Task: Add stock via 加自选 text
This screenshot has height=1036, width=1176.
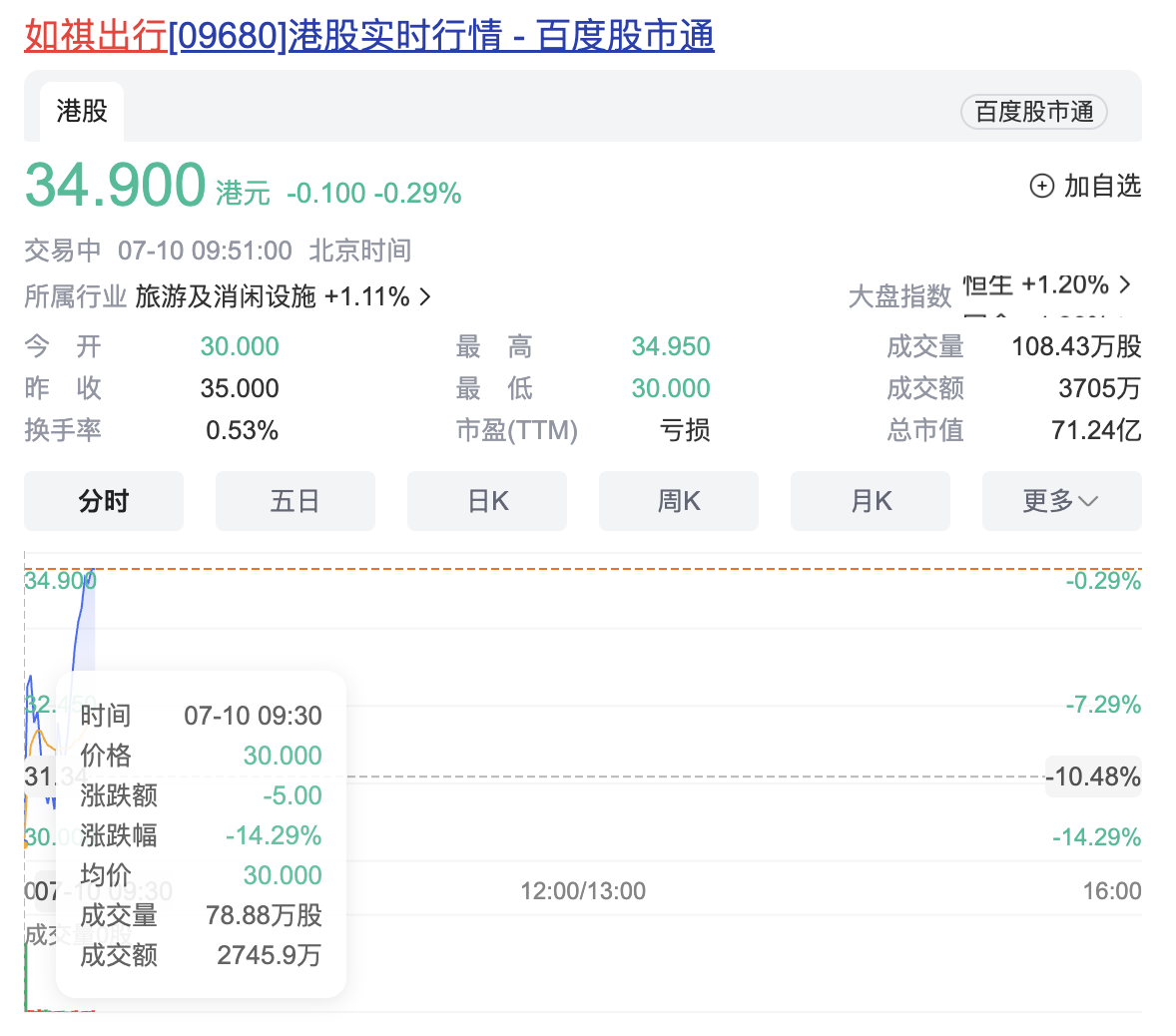Action: coord(1102,186)
